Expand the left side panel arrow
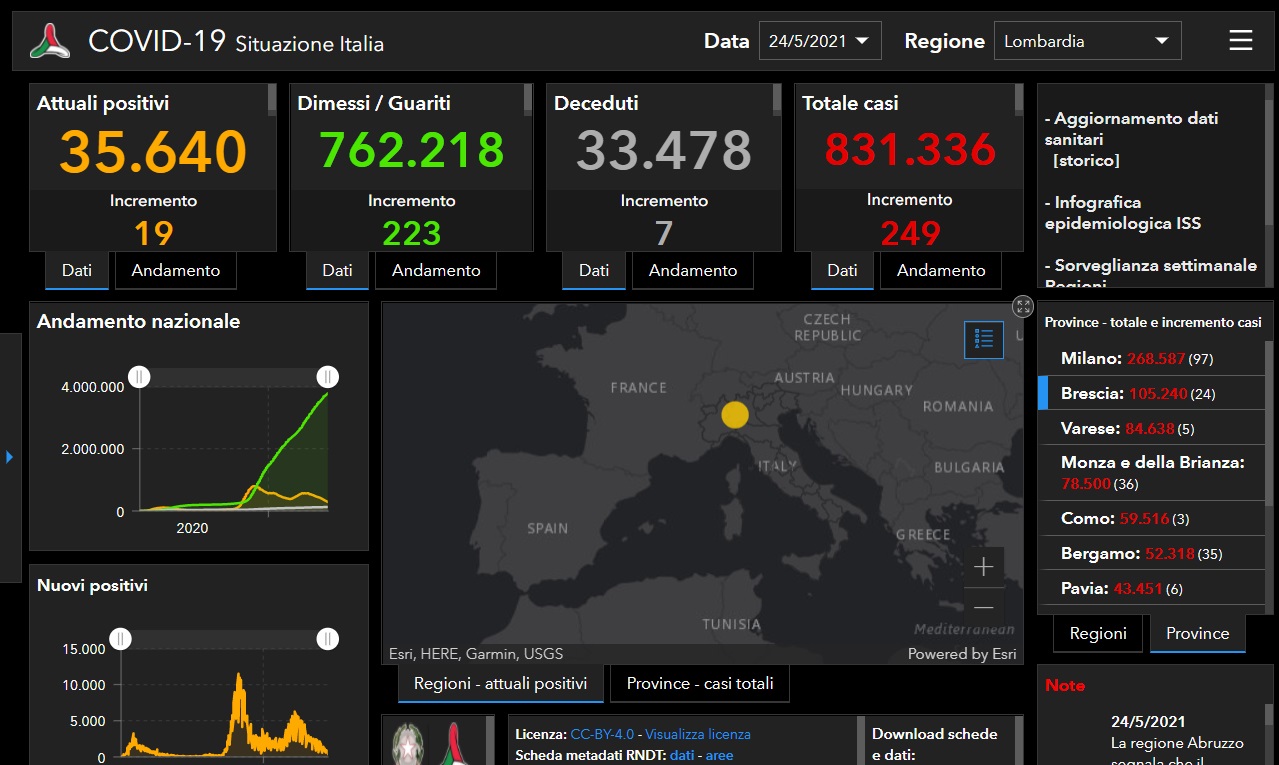This screenshot has height=765, width=1279. point(10,457)
